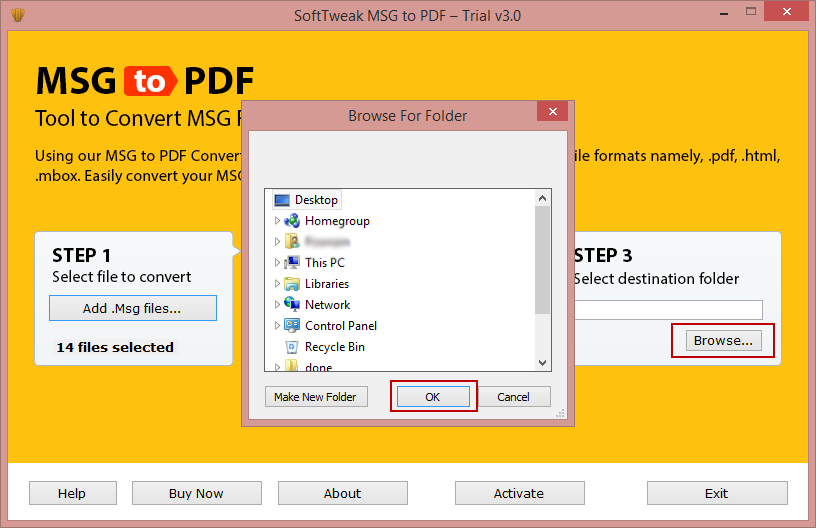Click the dialog resize grip corner
816x528 pixels.
point(560,414)
